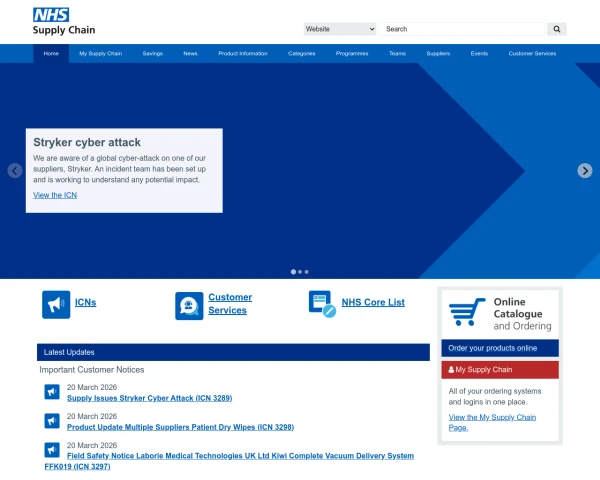Click the NHS Core List icon
The width and height of the screenshot is (600, 480).
(x=322, y=304)
